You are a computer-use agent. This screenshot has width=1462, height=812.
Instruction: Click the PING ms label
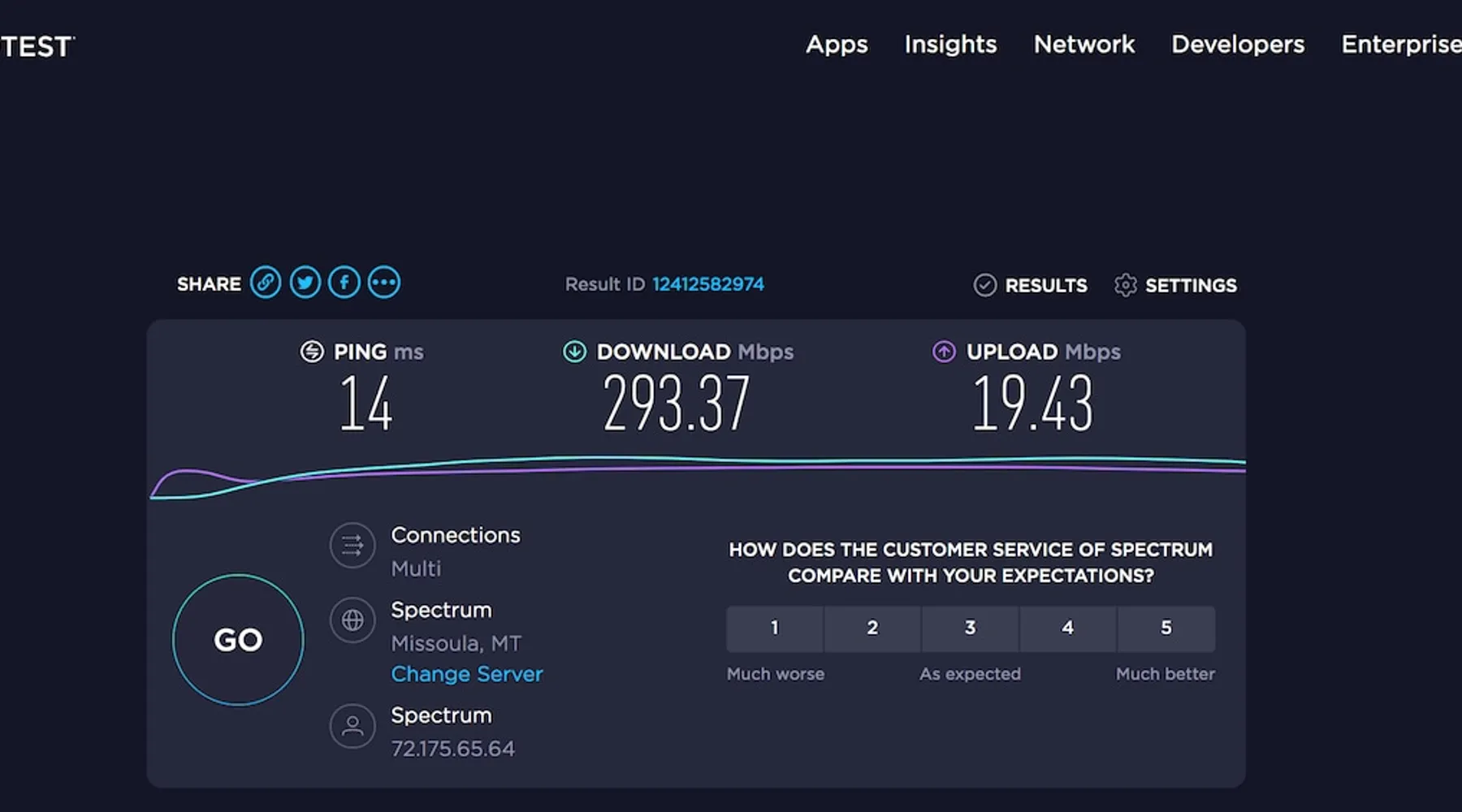click(x=378, y=352)
